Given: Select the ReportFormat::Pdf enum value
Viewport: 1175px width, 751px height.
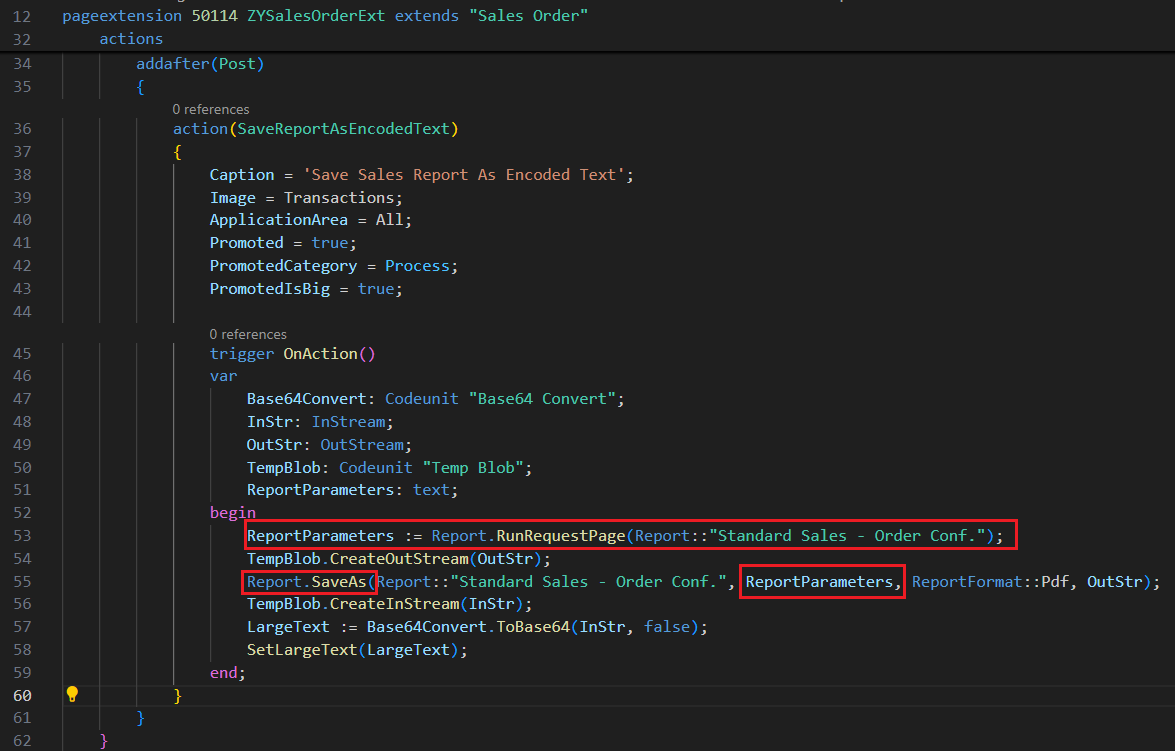Looking at the screenshot, I should tap(995, 581).
